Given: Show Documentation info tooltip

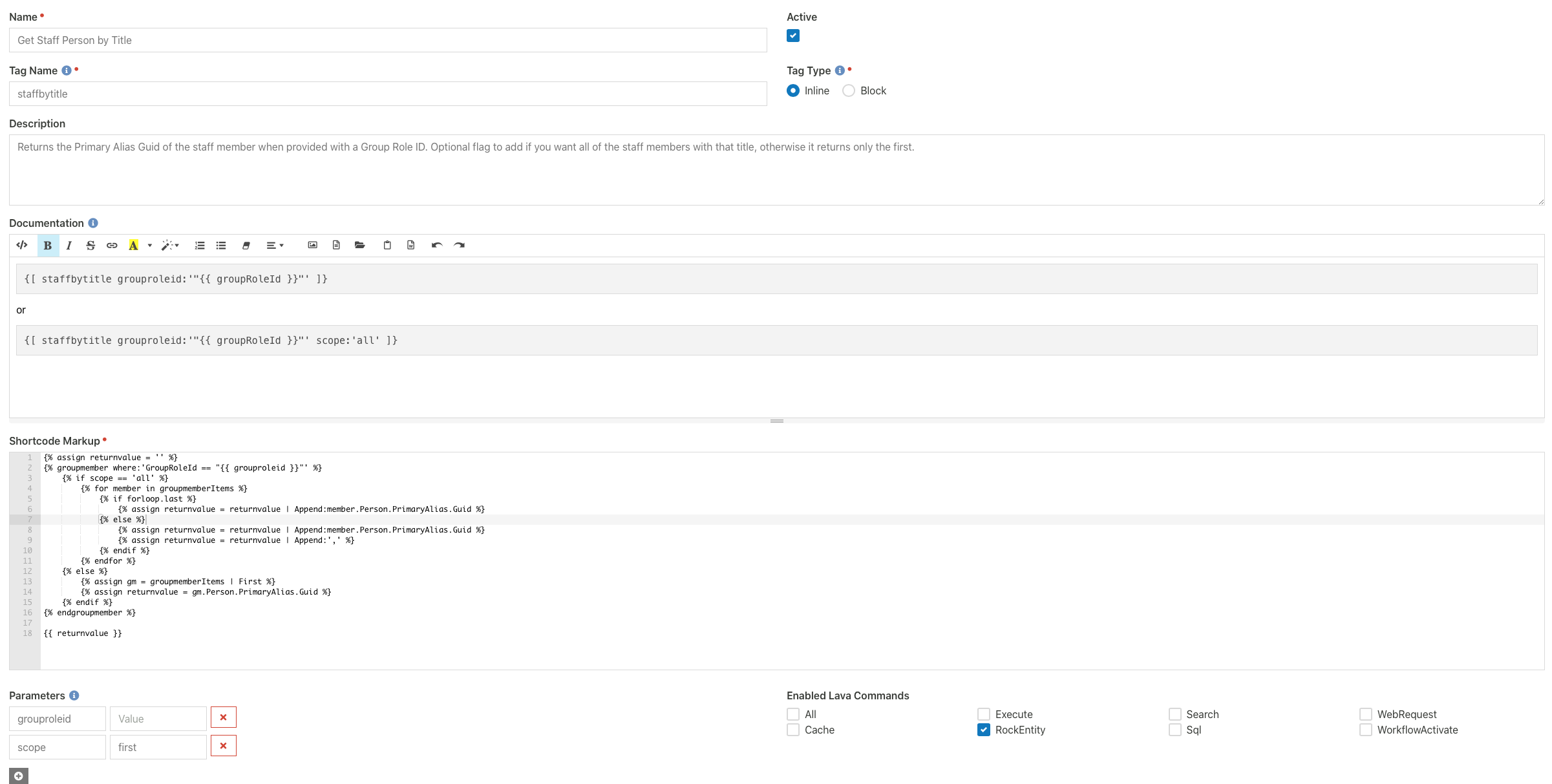Looking at the screenshot, I should point(93,223).
